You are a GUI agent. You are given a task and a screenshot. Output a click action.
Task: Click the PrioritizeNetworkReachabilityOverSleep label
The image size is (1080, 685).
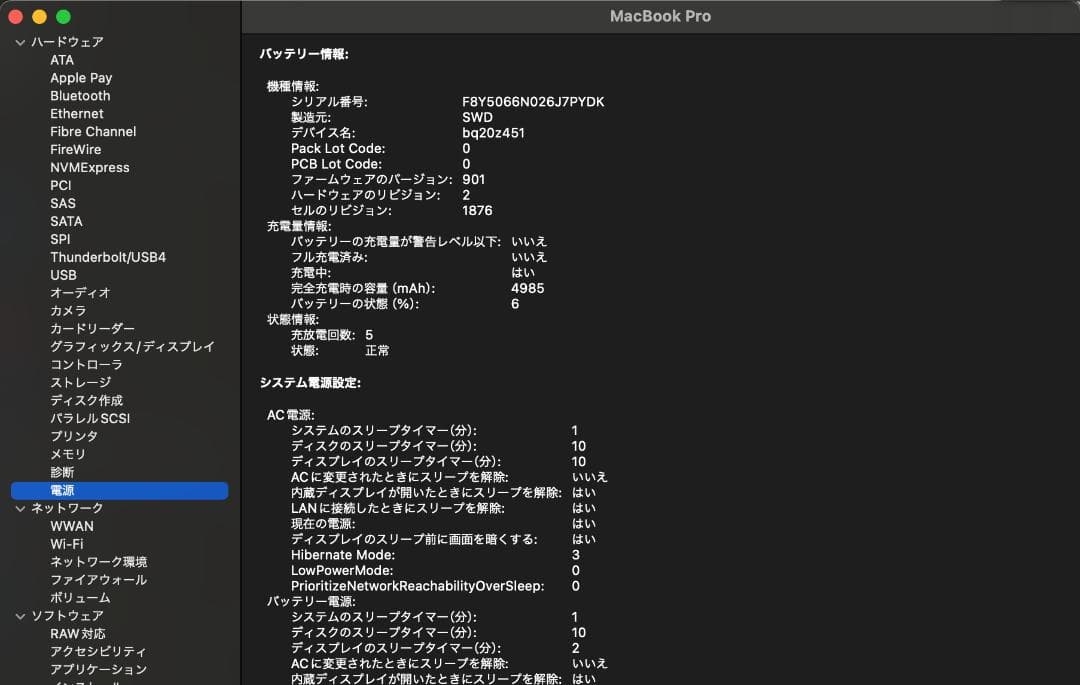coord(417,586)
